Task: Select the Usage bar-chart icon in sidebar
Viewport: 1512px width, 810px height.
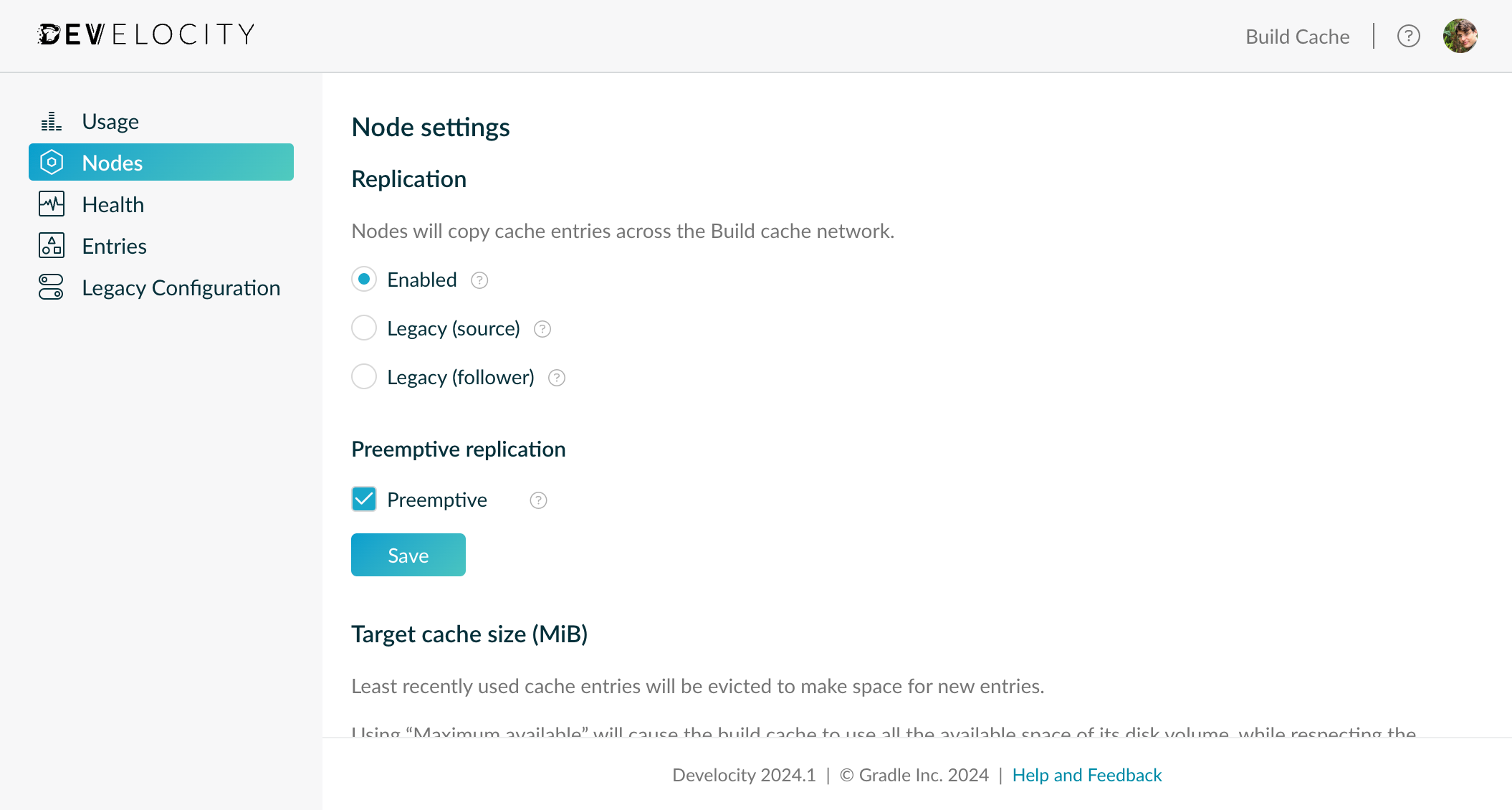Action: 51,120
